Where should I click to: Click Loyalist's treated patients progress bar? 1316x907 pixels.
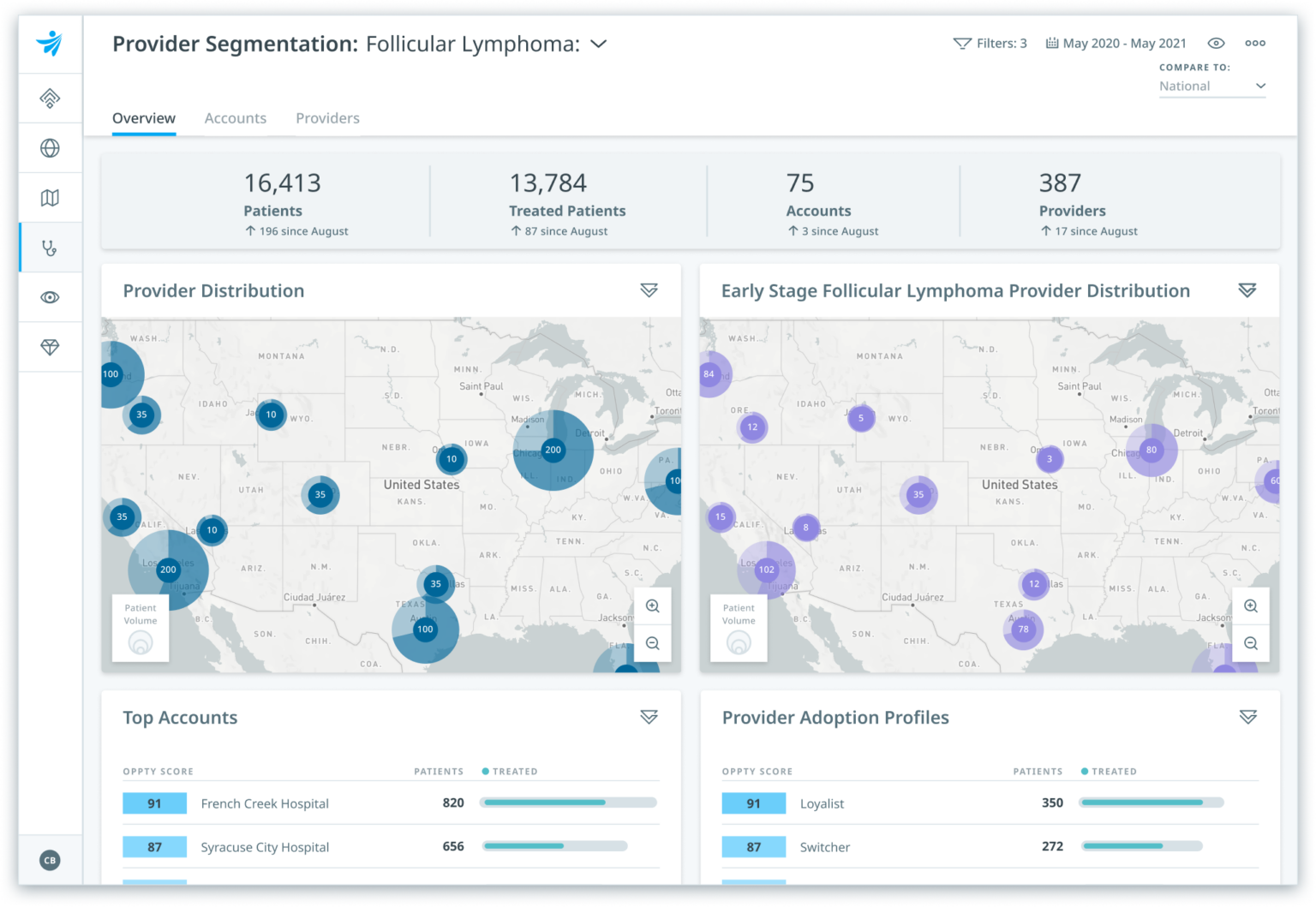point(1151,803)
